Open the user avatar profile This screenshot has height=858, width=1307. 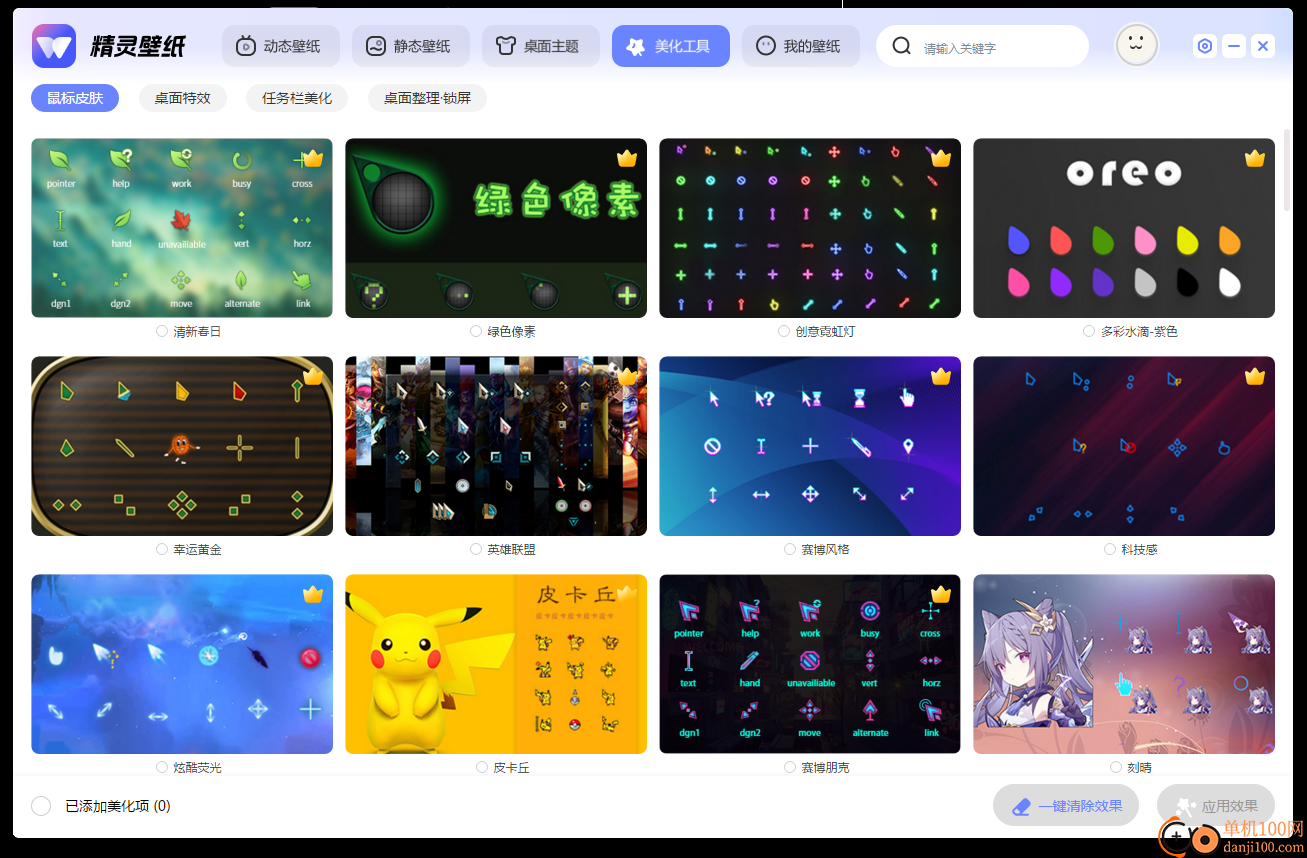1136,45
